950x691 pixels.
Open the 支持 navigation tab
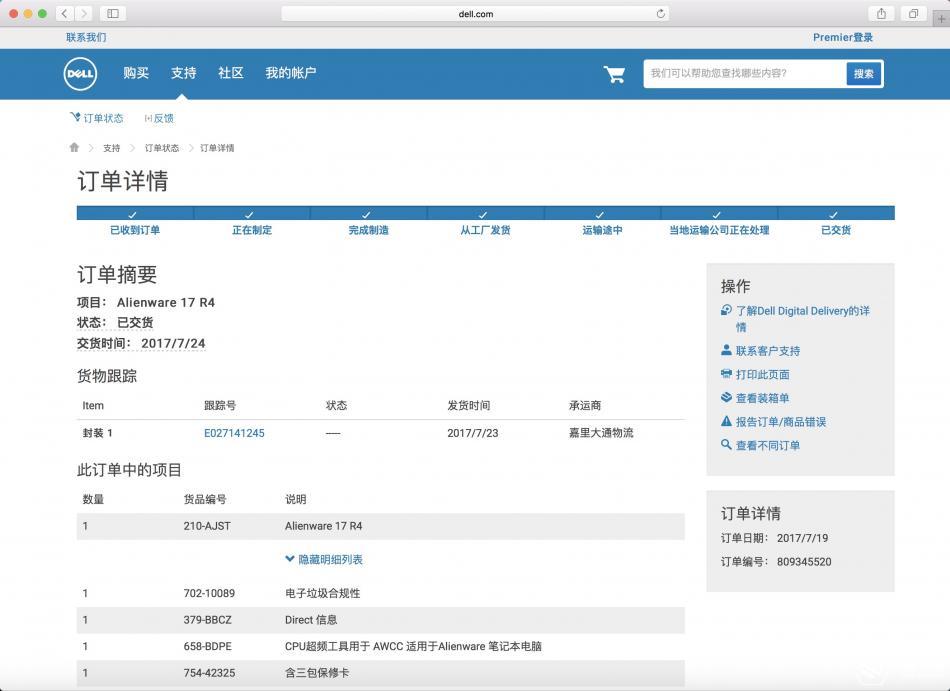tap(182, 73)
